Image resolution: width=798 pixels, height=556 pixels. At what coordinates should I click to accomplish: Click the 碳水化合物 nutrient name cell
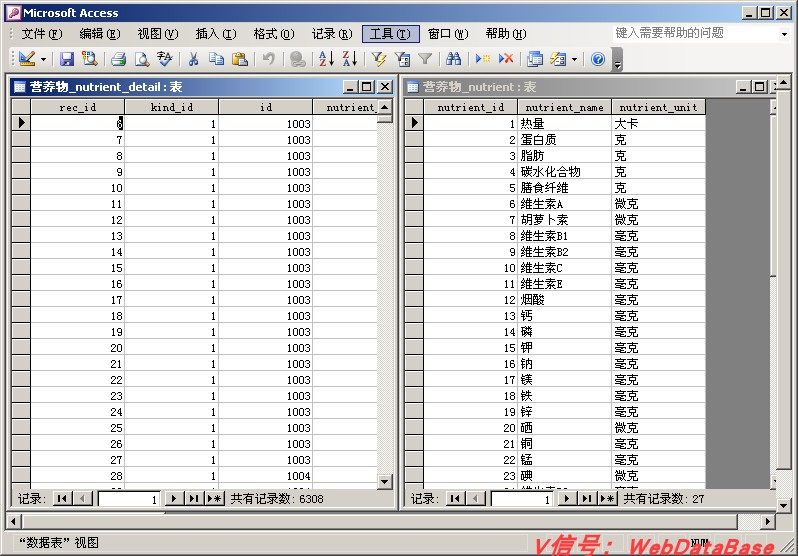pos(564,172)
